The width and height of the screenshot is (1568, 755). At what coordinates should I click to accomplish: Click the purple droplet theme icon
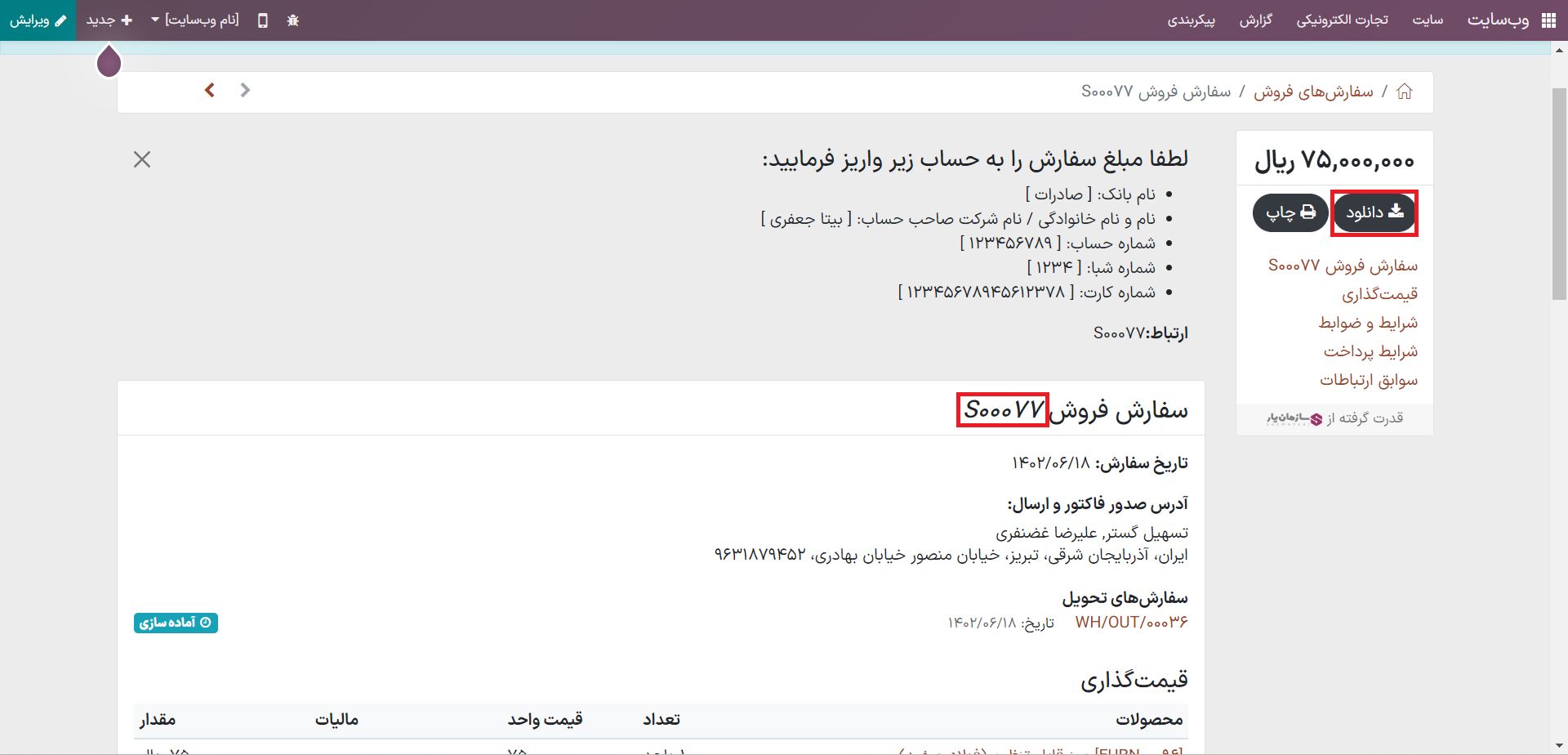click(109, 62)
